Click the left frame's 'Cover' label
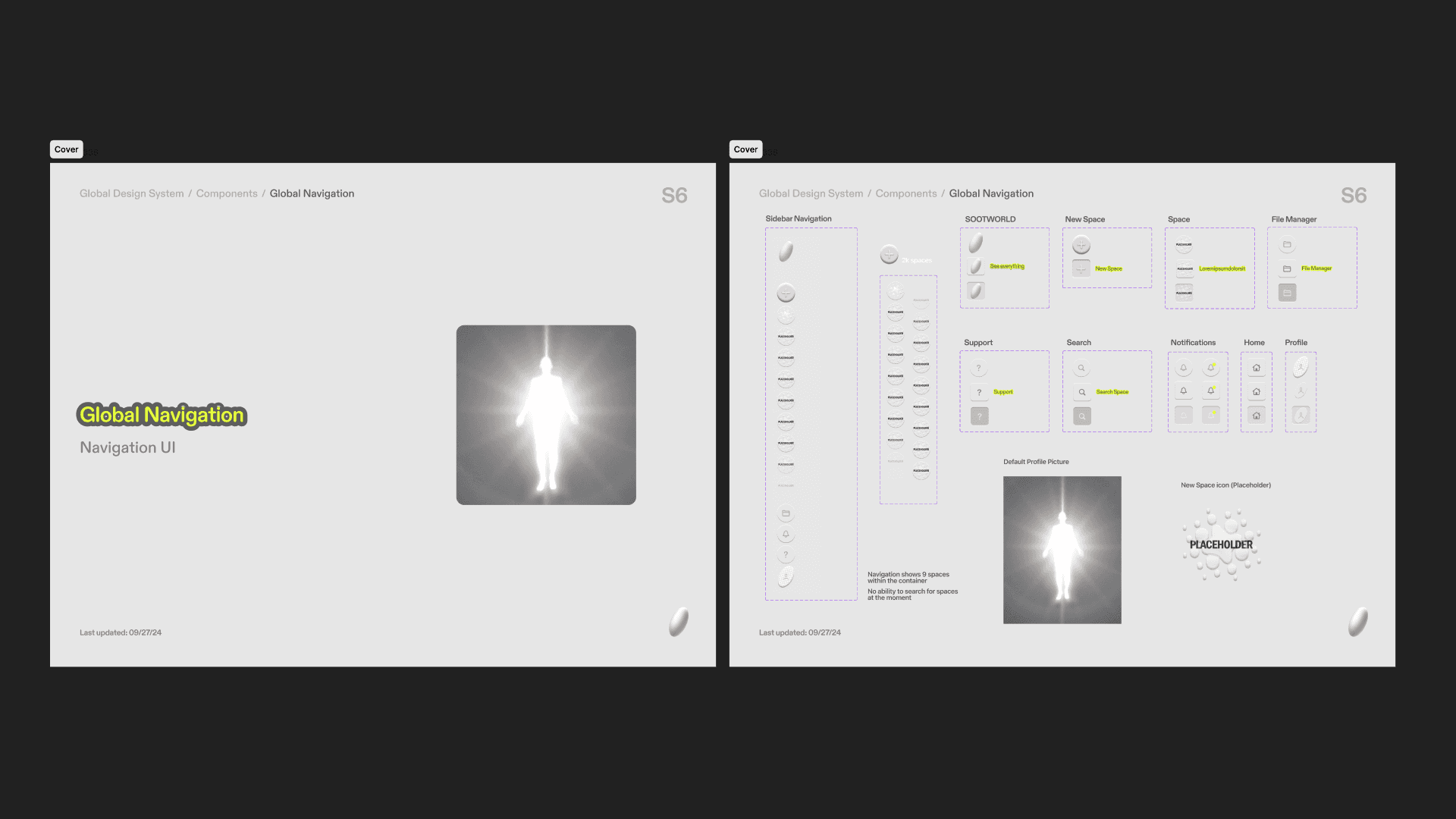Image resolution: width=1456 pixels, height=819 pixels. (x=66, y=149)
